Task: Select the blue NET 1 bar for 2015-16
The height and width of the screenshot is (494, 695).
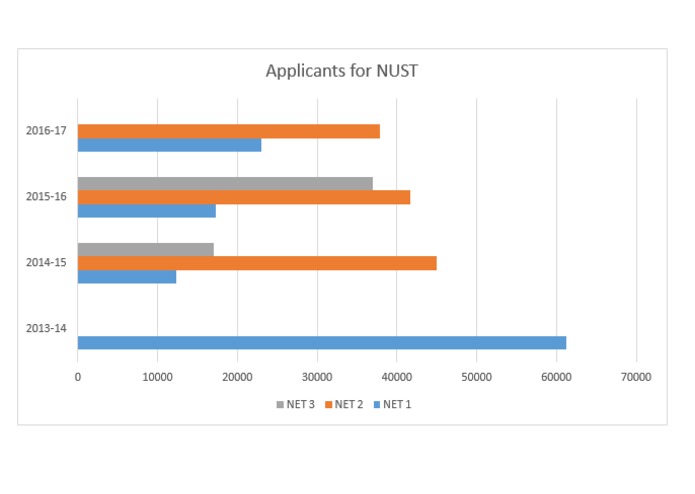Action: pos(147,211)
